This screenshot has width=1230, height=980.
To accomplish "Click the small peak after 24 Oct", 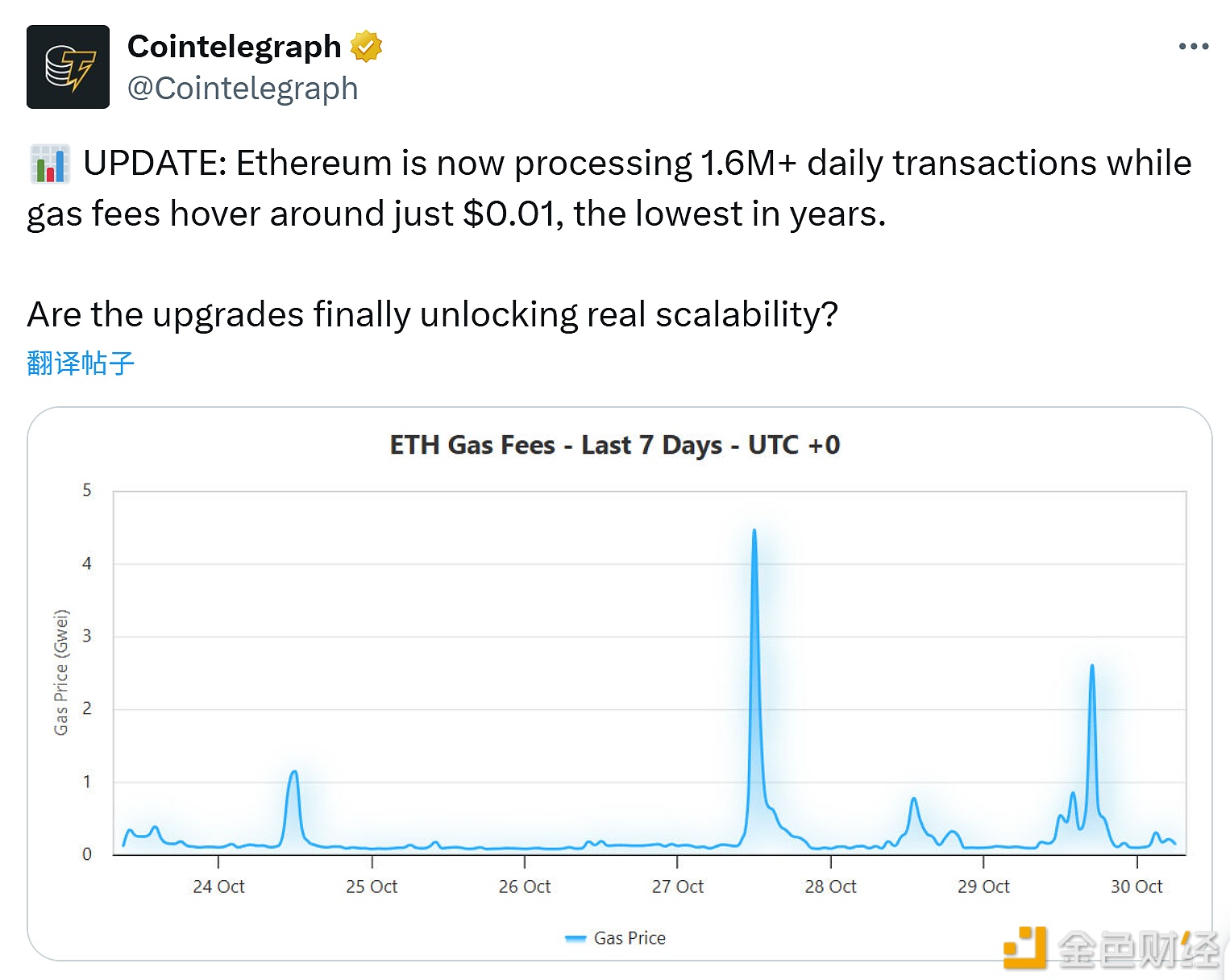I will point(293,773).
